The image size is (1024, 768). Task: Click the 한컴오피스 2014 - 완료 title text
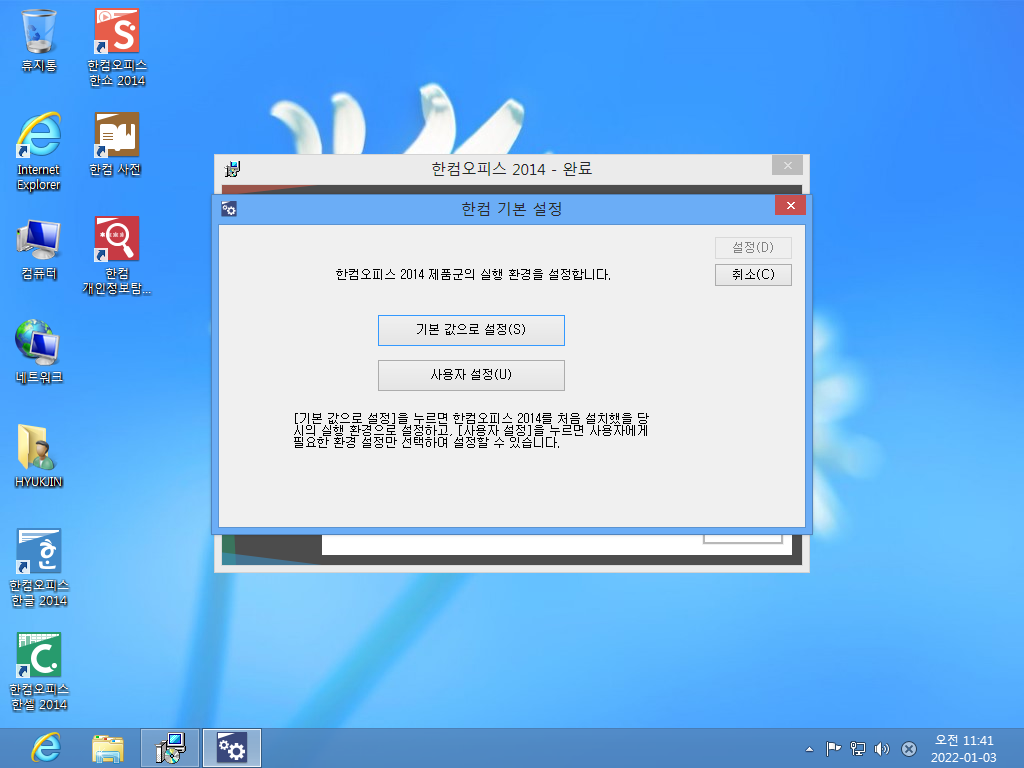pyautogui.click(x=511, y=169)
